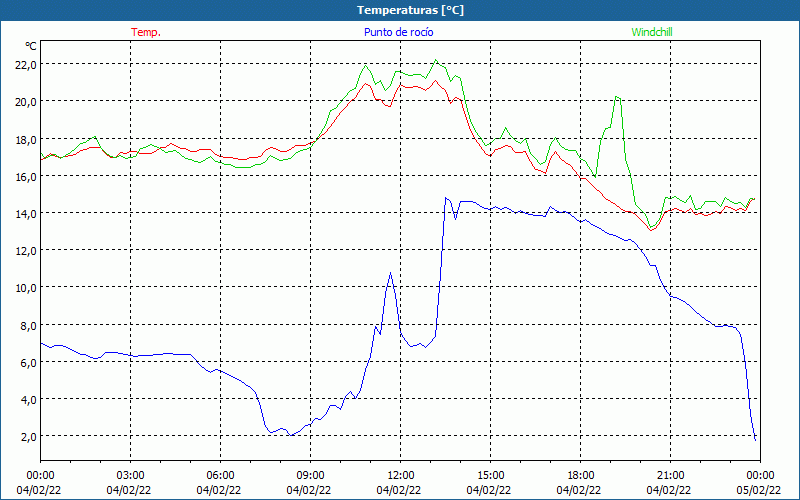Click the 16,0 y-axis value

click(26, 177)
